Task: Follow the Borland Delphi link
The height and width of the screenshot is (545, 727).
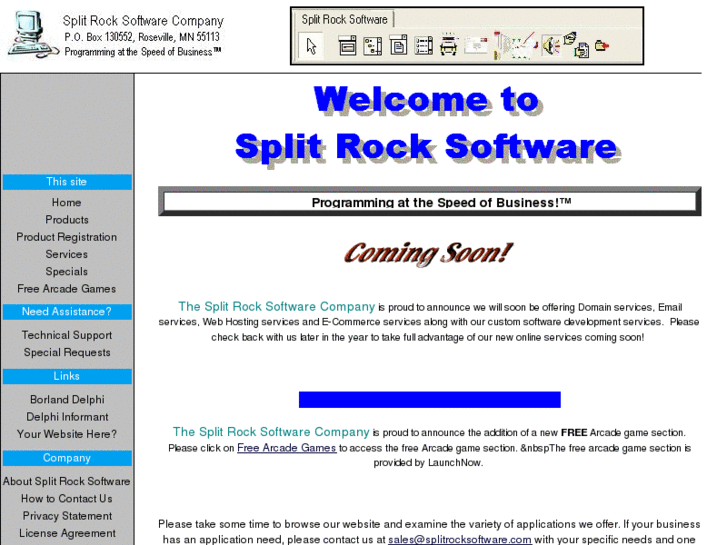Action: 67,399
